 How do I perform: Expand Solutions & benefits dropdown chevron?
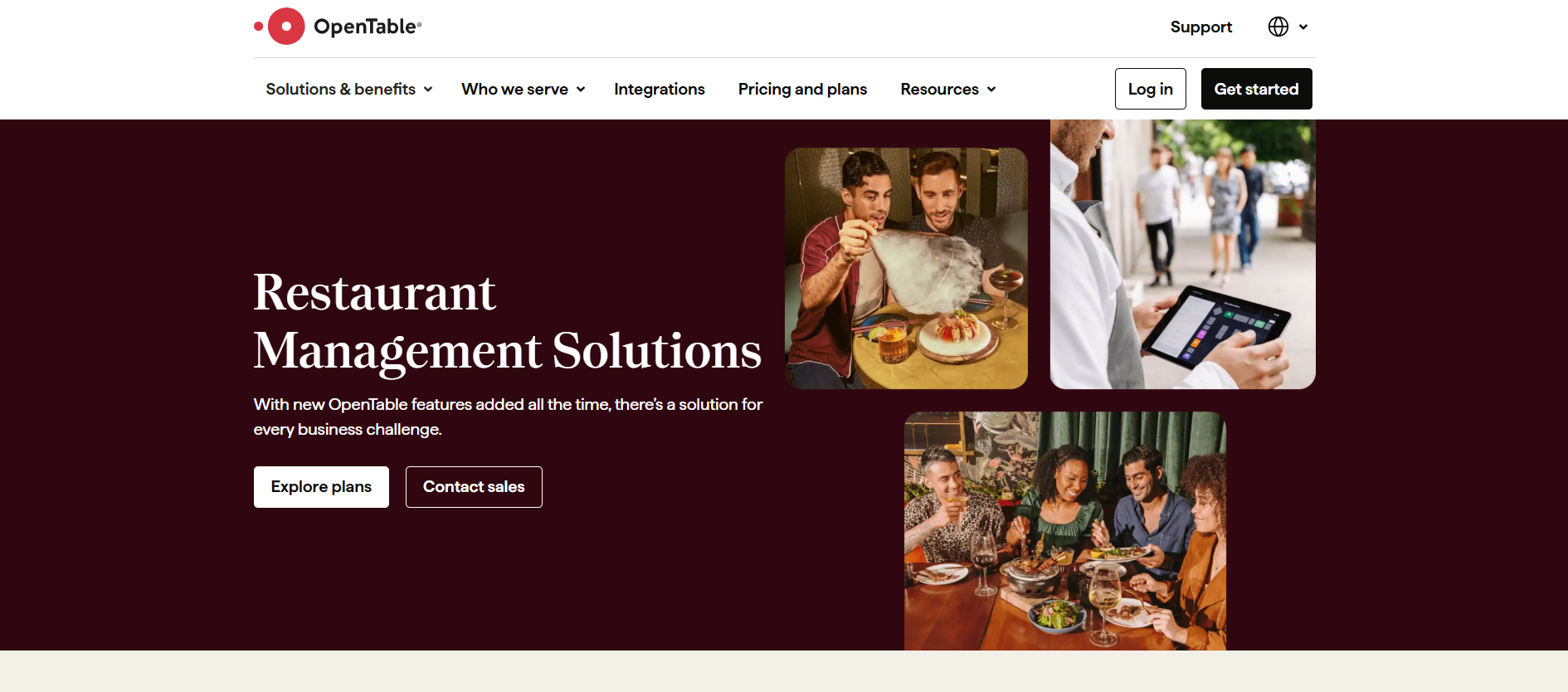(x=428, y=90)
